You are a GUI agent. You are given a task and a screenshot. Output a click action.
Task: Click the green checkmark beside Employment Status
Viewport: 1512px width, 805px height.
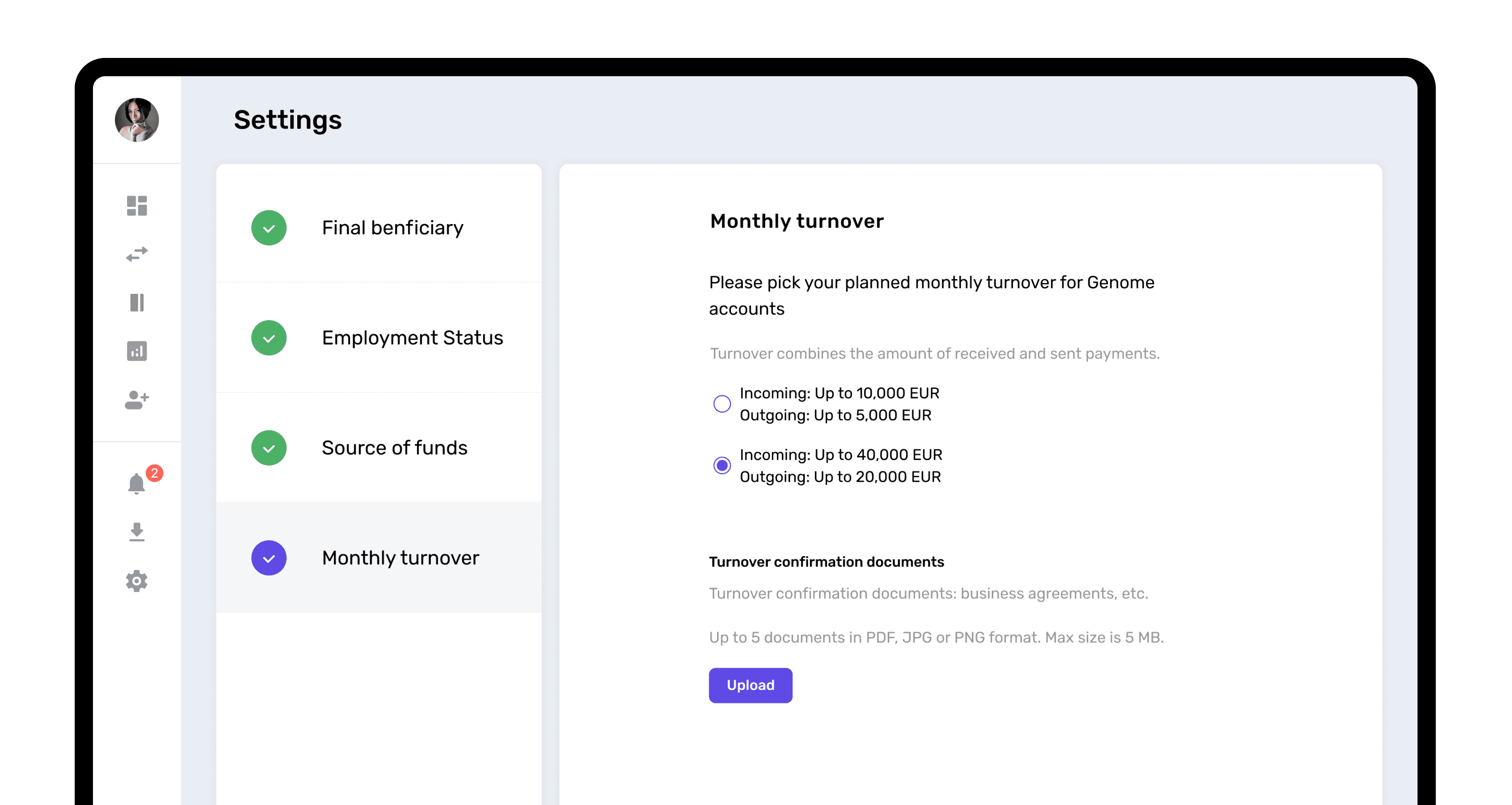(269, 337)
